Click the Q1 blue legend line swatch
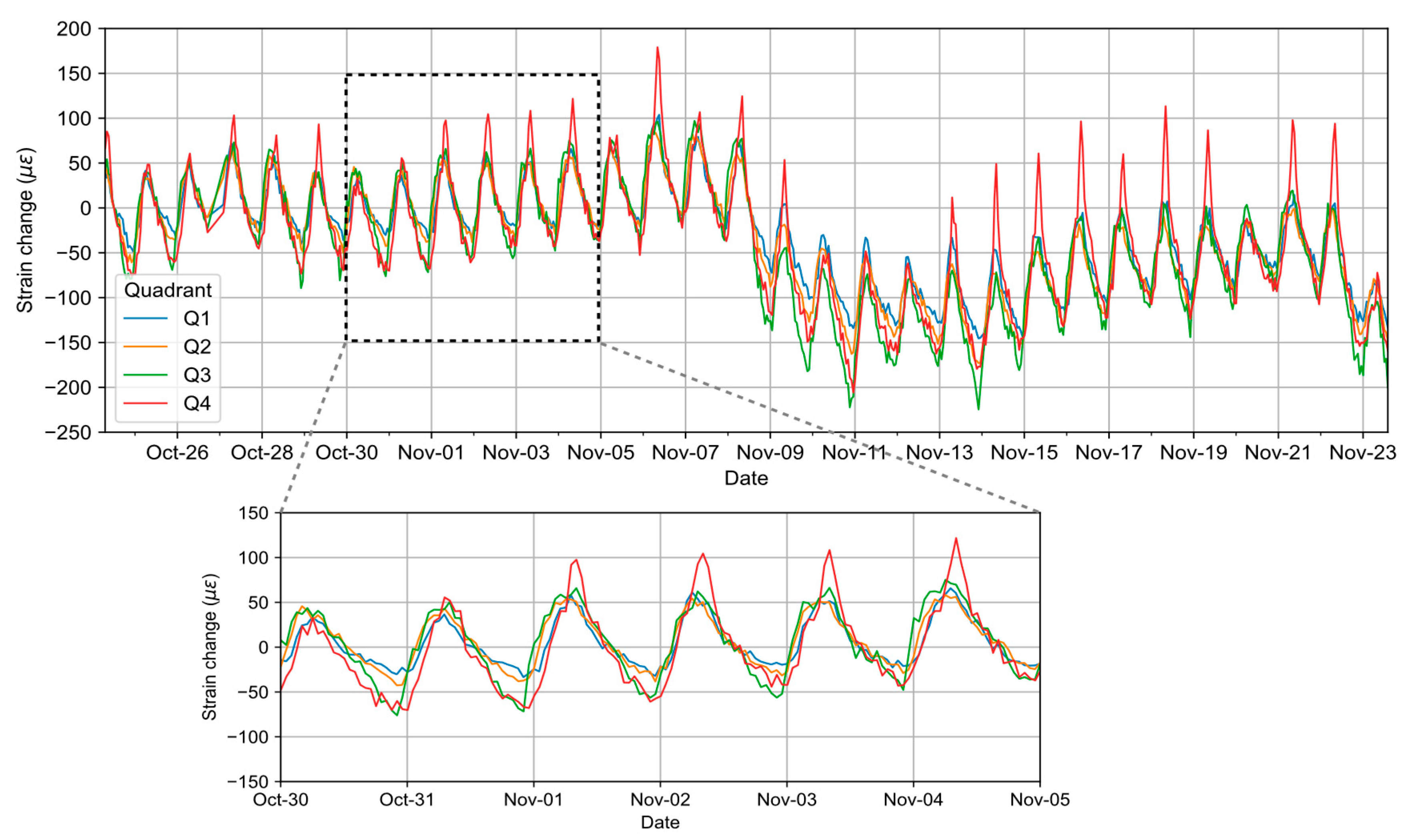This screenshot has height=840, width=1420. pos(145,319)
